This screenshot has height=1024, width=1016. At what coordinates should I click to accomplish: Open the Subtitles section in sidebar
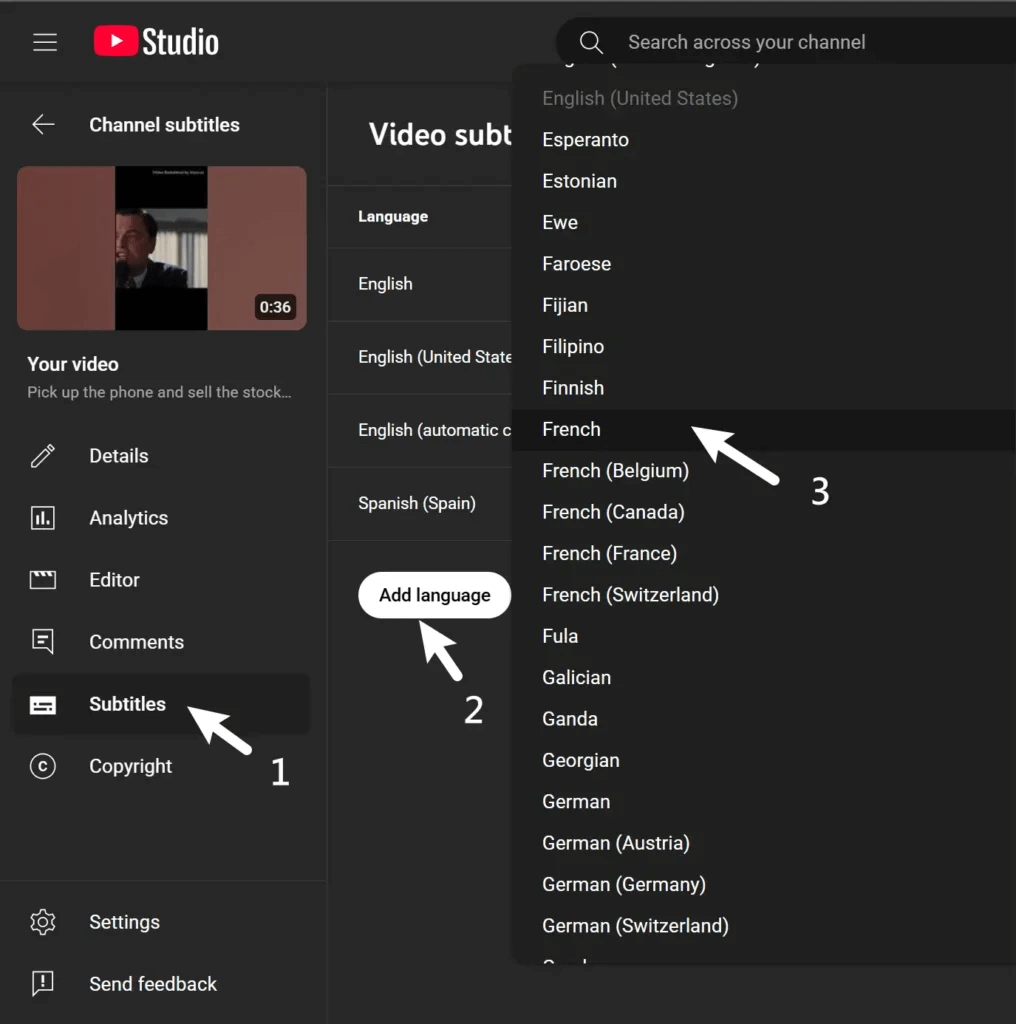tap(127, 704)
